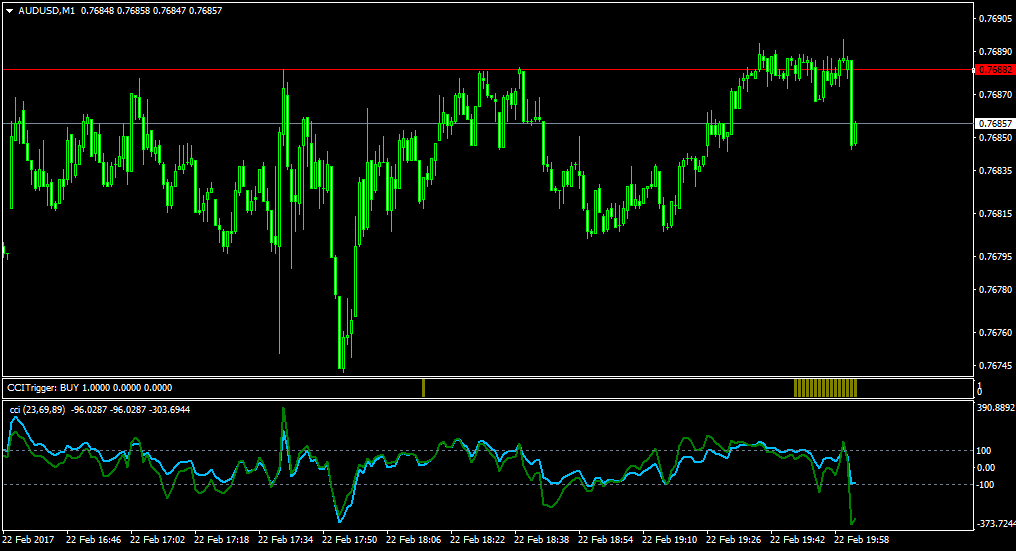Click the 22 Feb 19:26 time label
The image size is (1016, 551).
(x=733, y=539)
